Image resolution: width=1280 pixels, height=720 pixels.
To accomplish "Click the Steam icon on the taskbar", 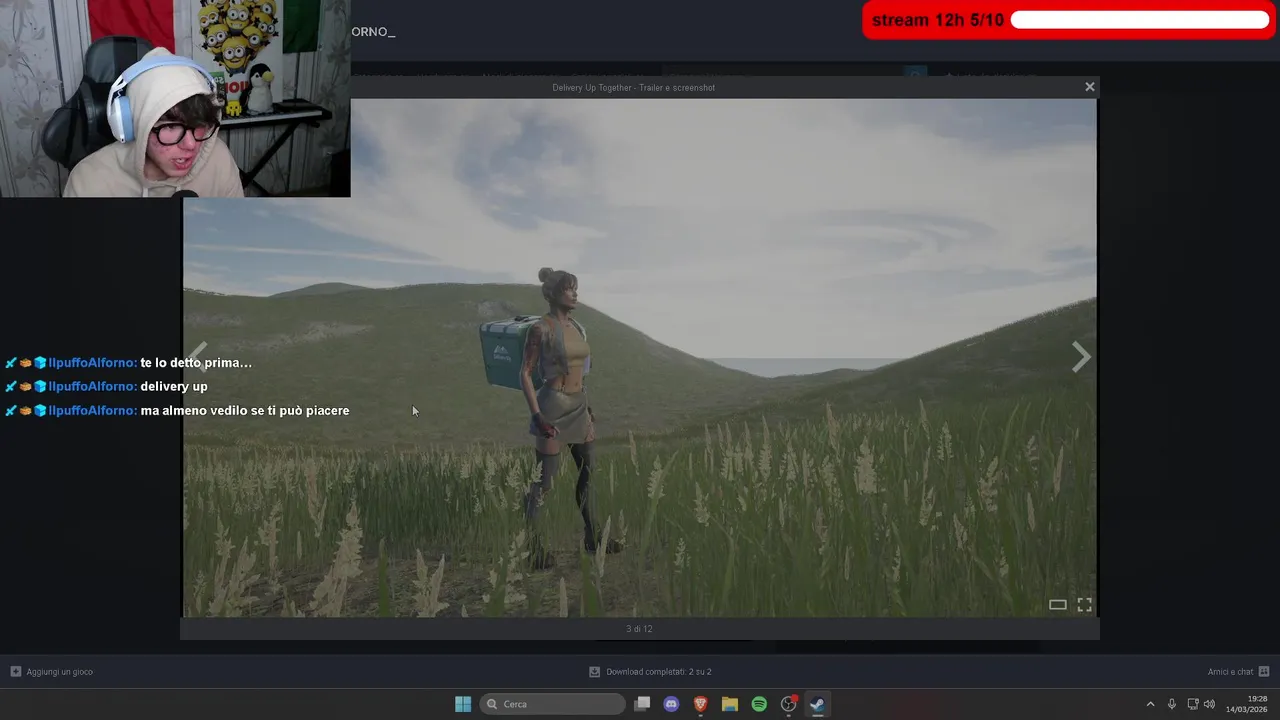I will click(x=817, y=704).
